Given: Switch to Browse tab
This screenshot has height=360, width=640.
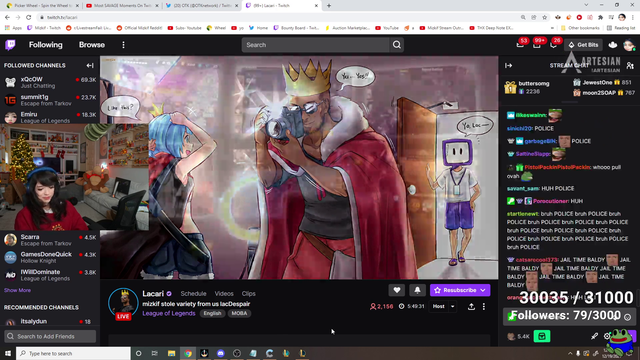Looking at the screenshot, I should [x=92, y=45].
